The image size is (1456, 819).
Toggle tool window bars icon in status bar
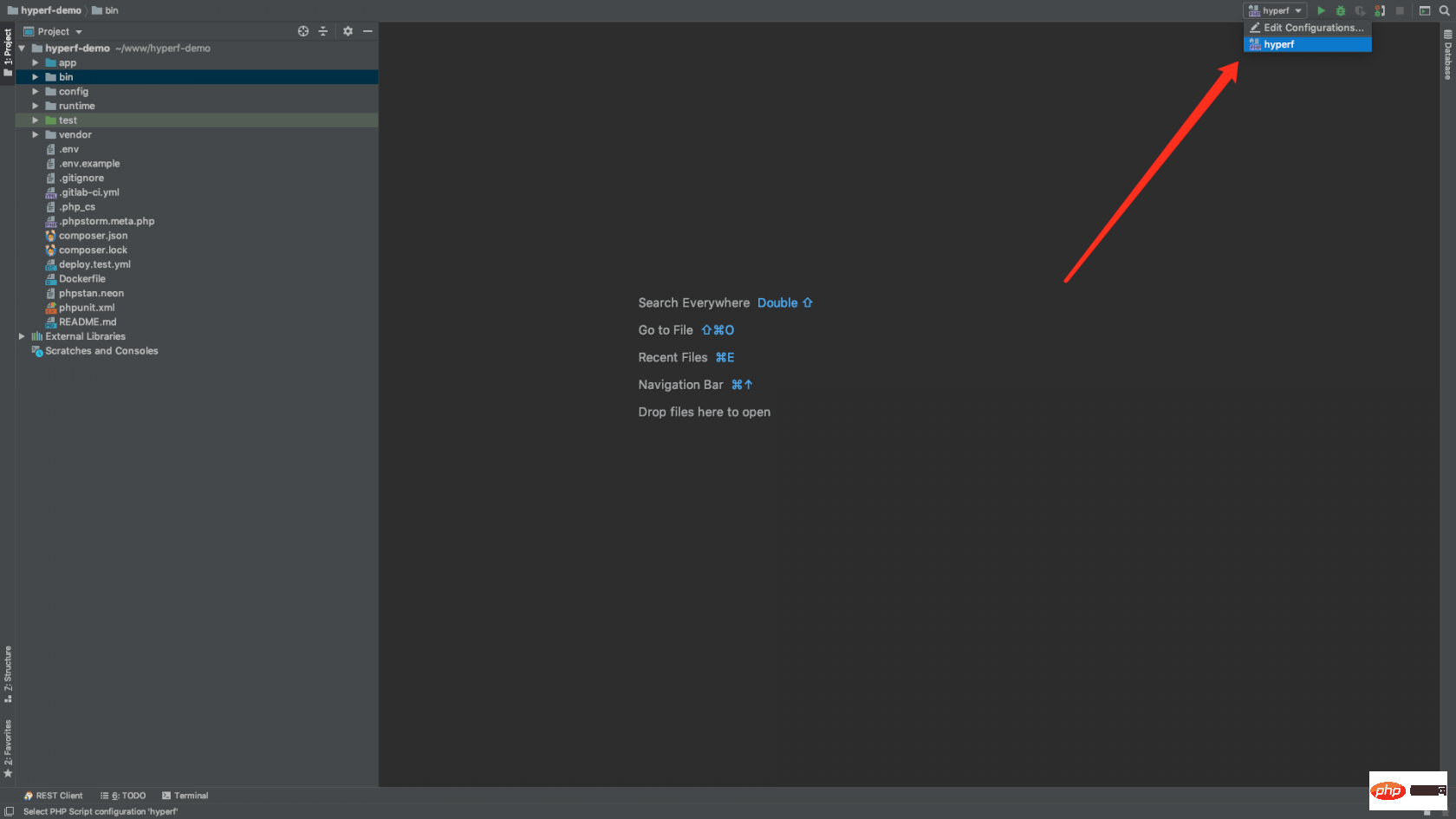coord(9,812)
